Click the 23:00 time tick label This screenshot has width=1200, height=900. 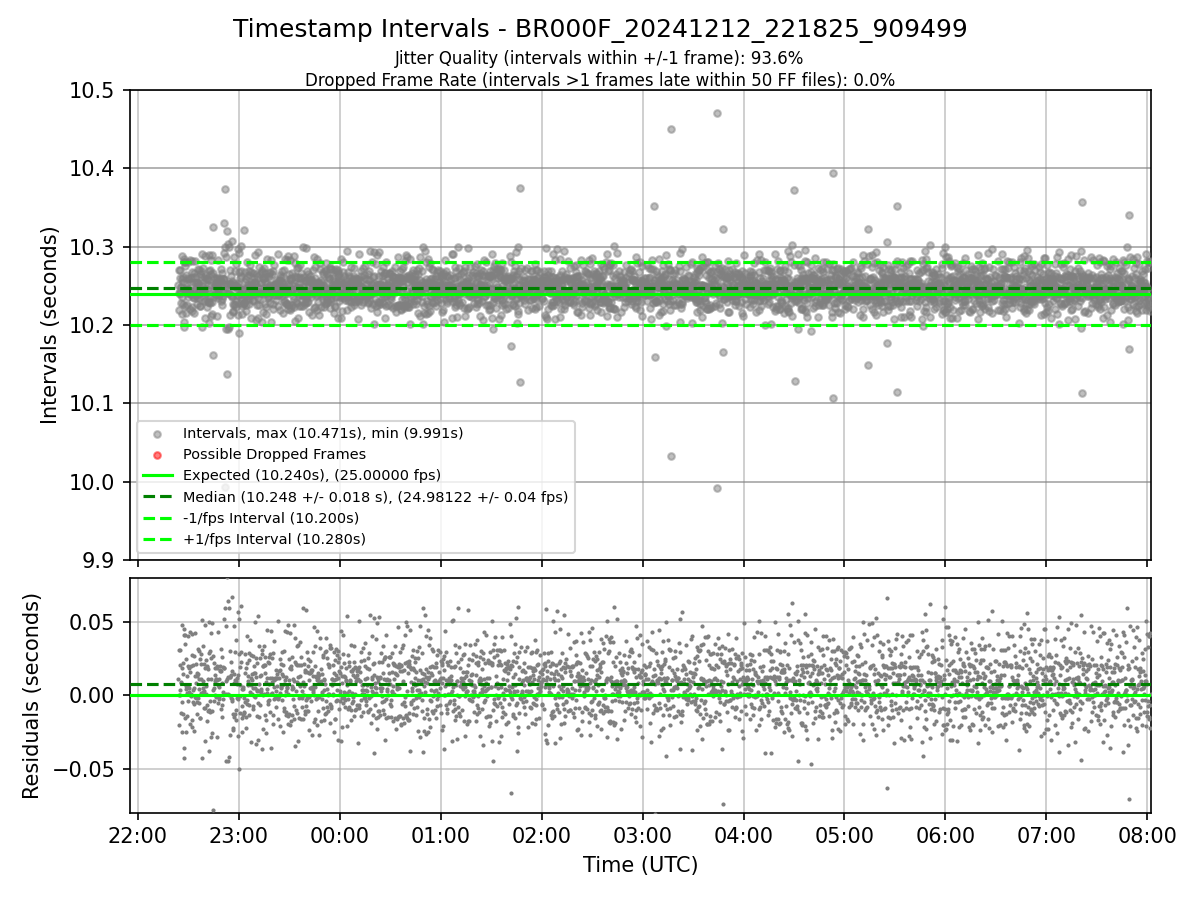238,834
